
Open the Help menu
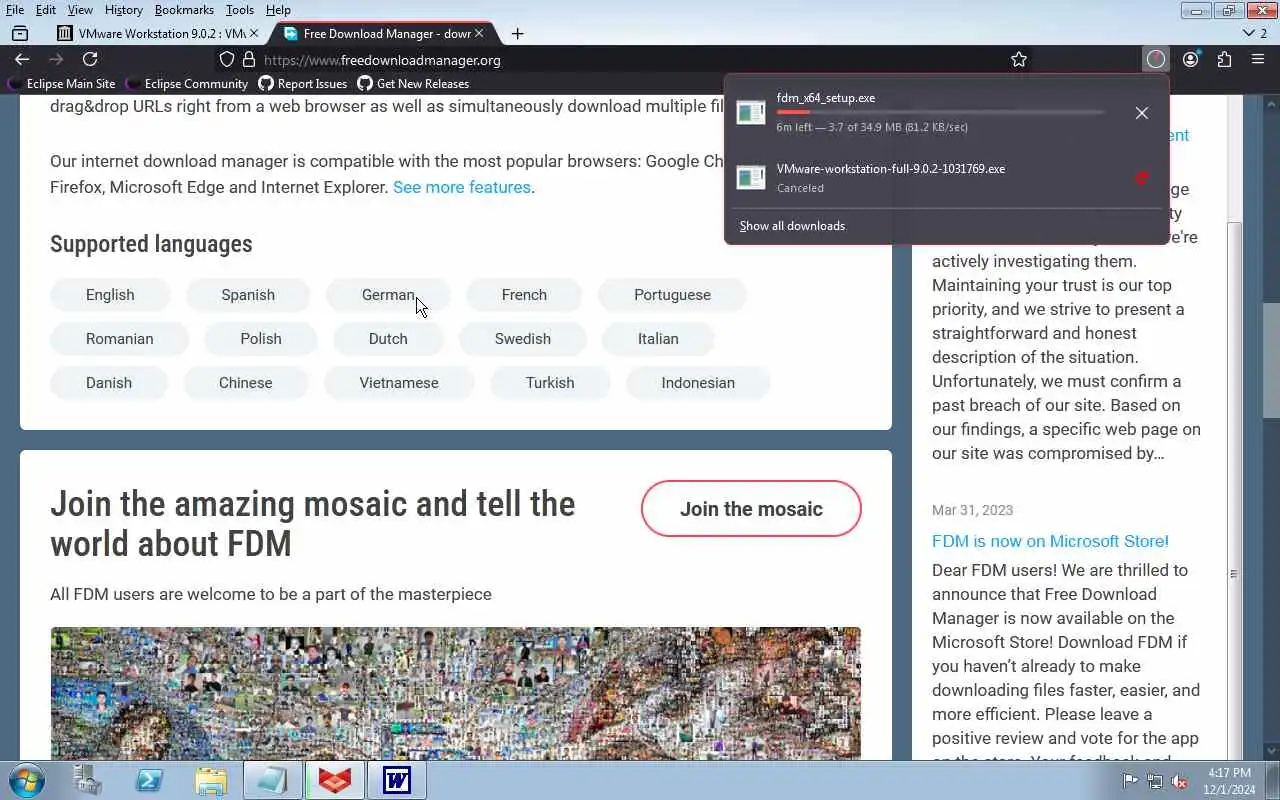[x=278, y=10]
